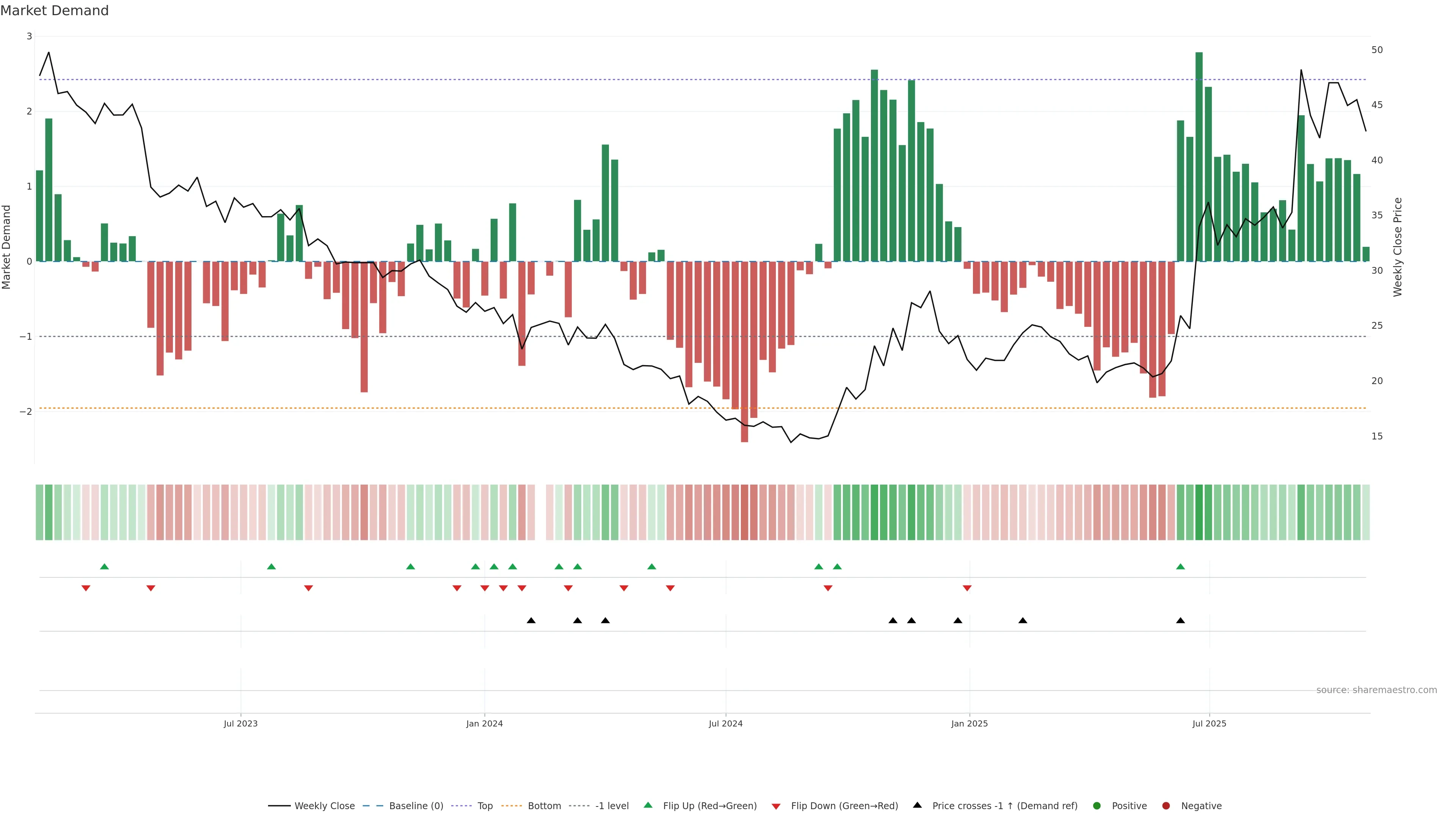The image size is (1456, 819).
Task: Click the Jul 2025 x-axis label
Action: [1209, 723]
